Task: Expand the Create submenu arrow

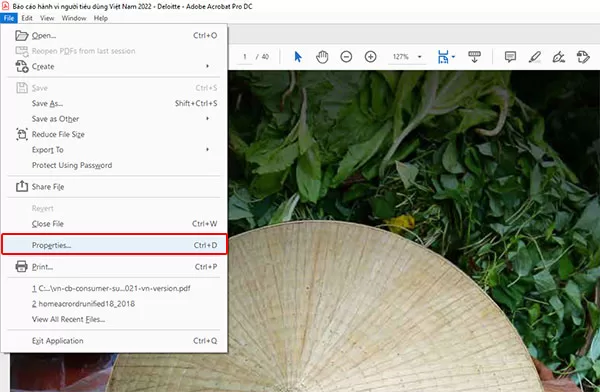Action: click(x=207, y=66)
